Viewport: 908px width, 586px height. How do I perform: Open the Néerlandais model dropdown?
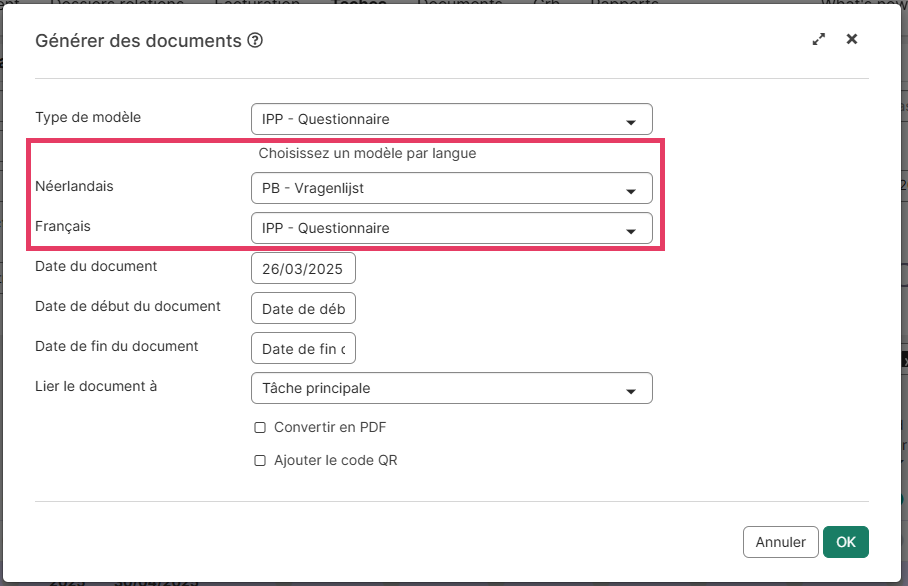(451, 188)
